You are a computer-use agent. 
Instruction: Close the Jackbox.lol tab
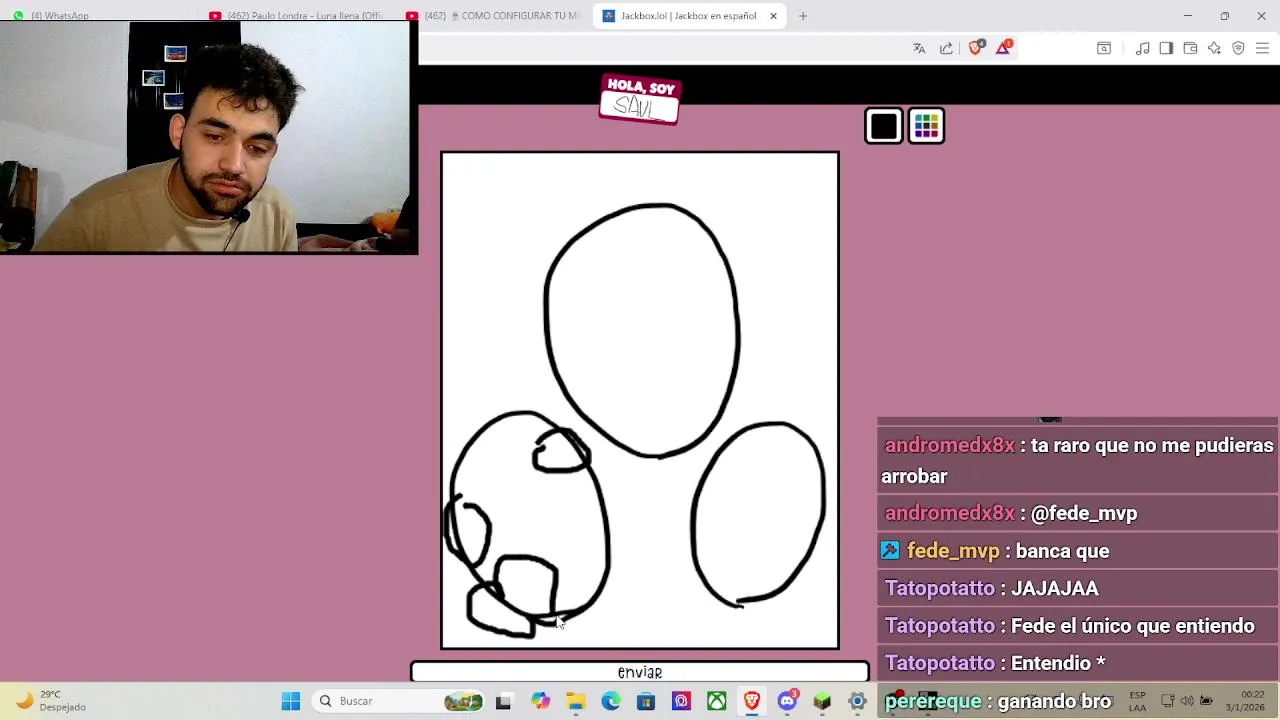click(x=773, y=16)
